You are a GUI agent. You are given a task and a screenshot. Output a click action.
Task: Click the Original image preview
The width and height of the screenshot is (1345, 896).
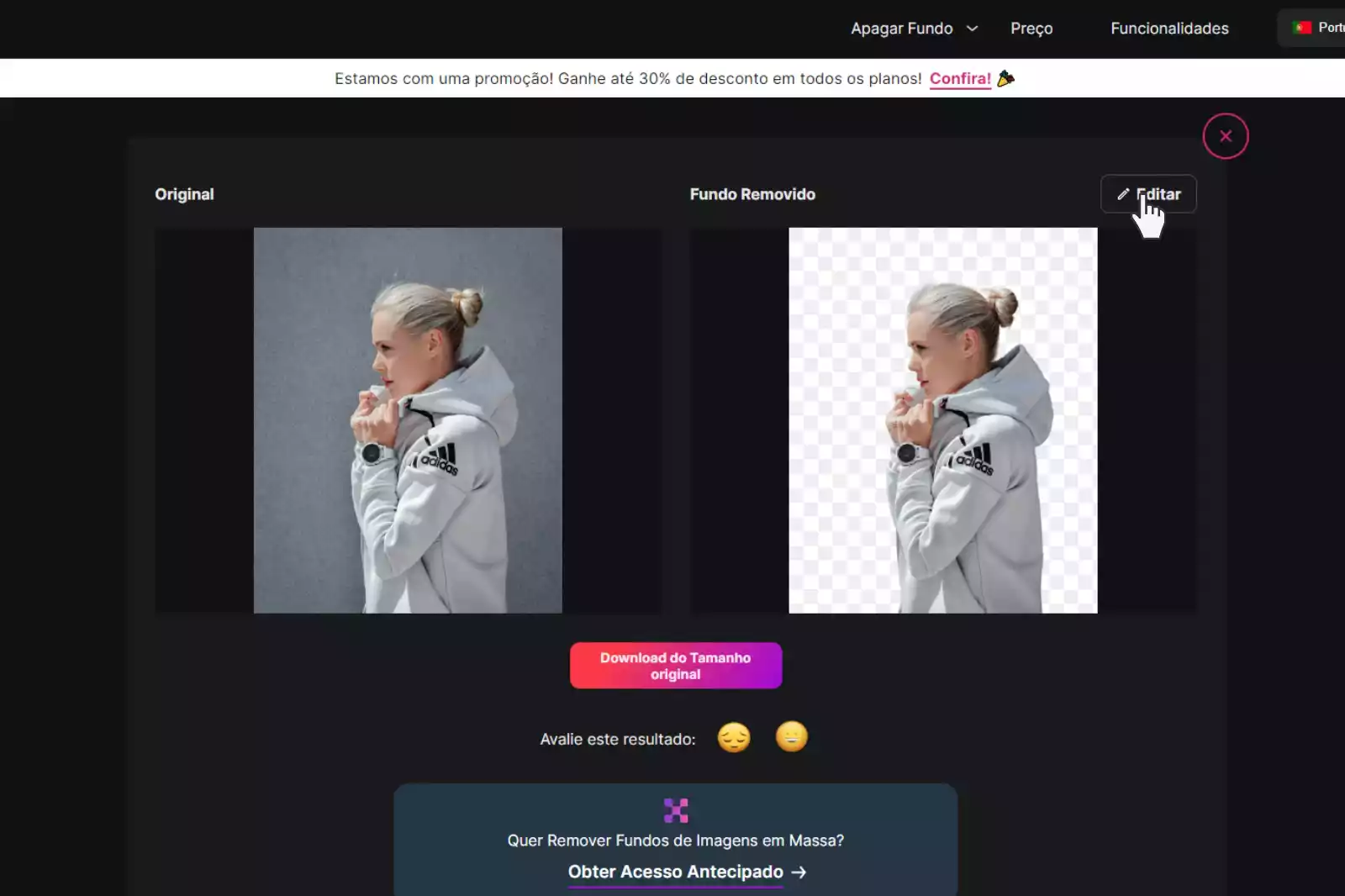[408, 419]
